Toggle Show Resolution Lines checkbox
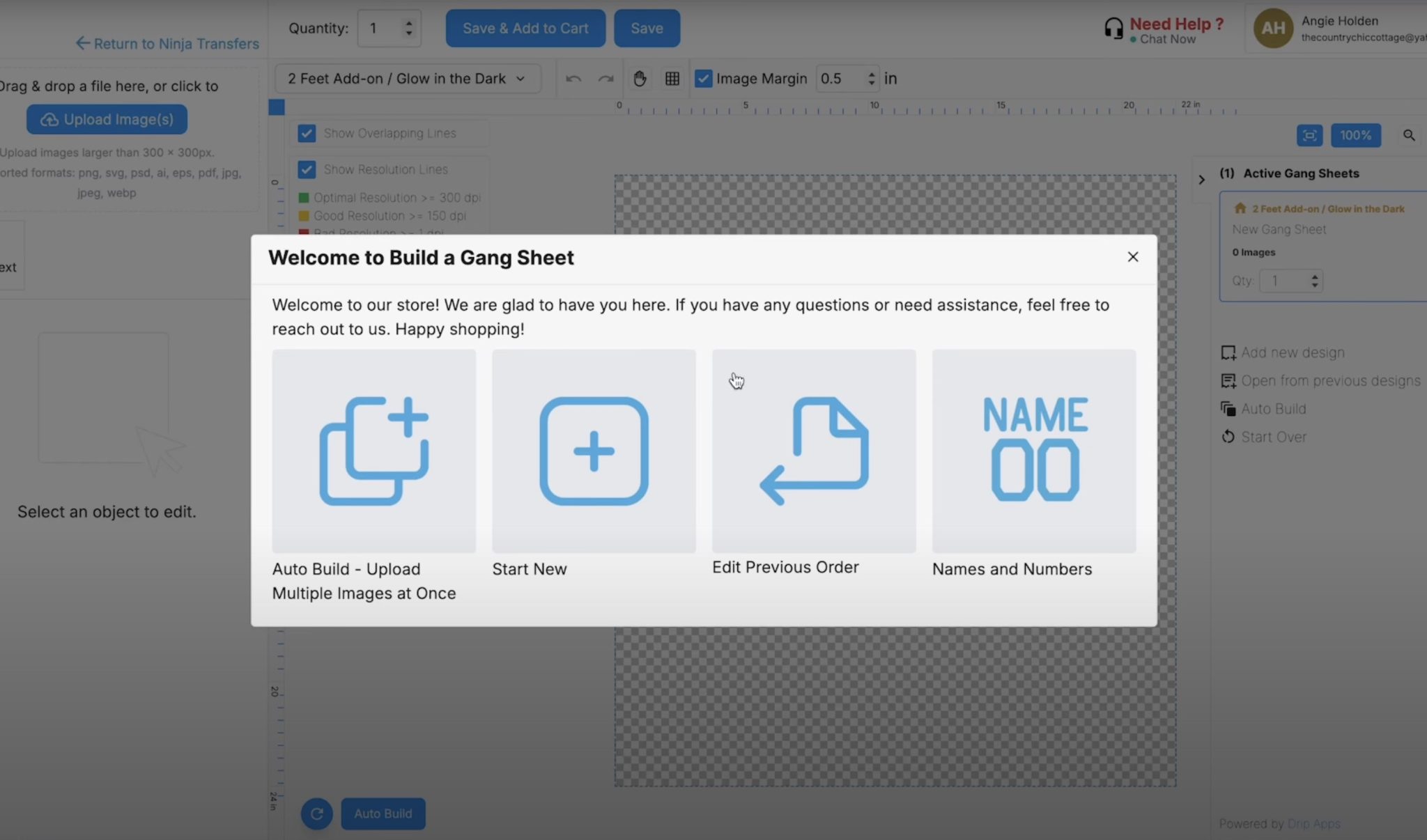The width and height of the screenshot is (1427, 840). [307, 169]
